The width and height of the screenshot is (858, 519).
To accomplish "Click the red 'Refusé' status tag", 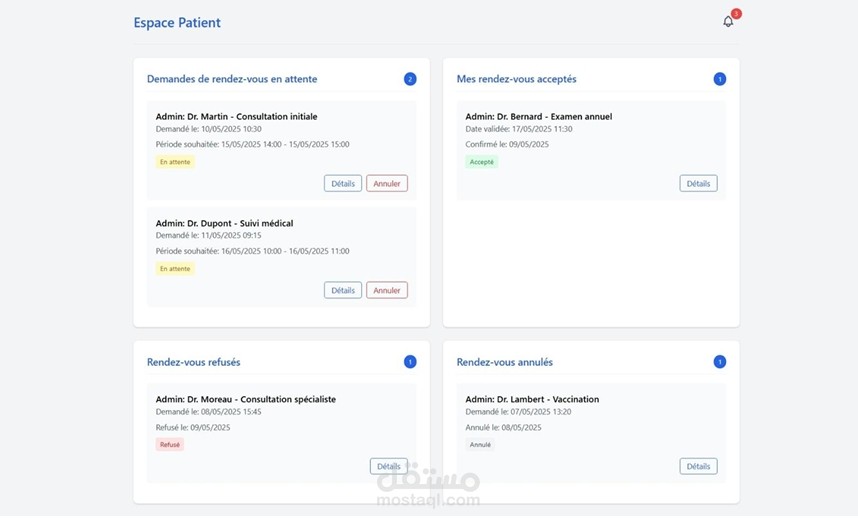I will (x=170, y=445).
